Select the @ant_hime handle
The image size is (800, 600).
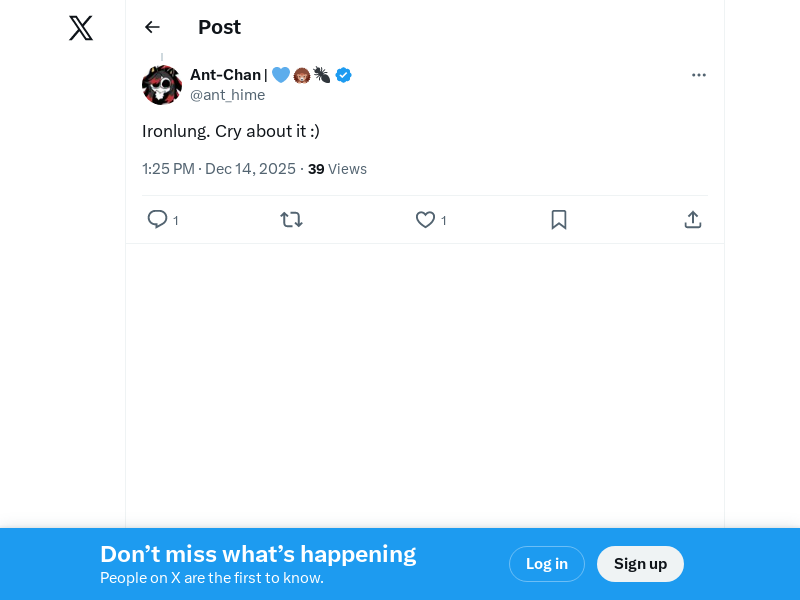click(x=227, y=95)
